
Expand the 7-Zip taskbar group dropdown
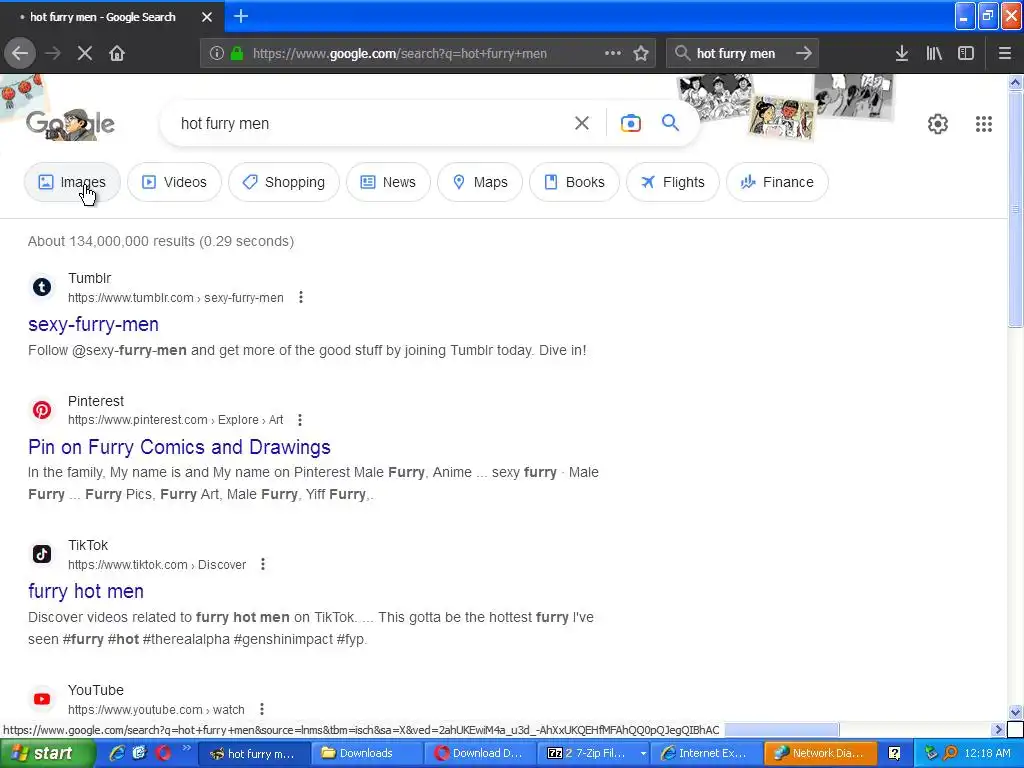coord(643,754)
